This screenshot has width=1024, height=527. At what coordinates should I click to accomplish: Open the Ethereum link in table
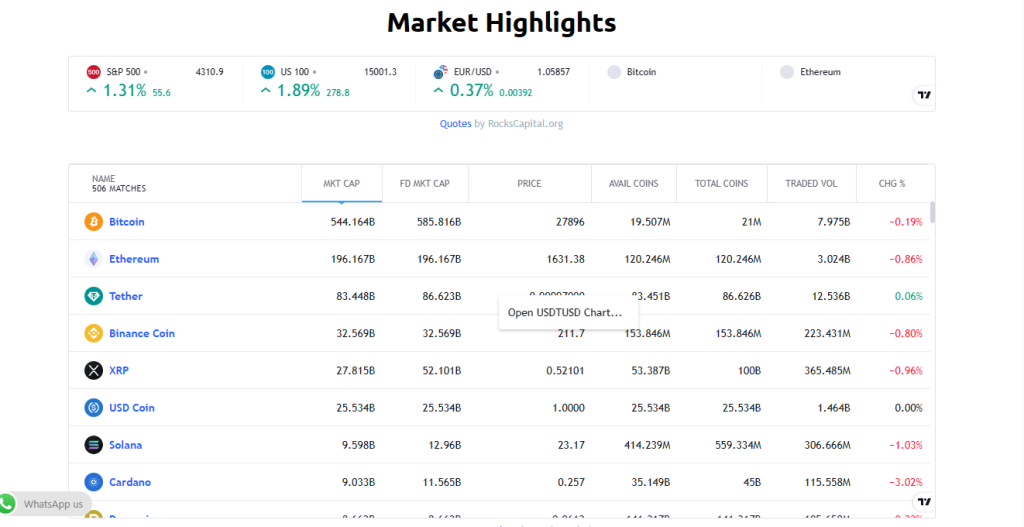134,259
